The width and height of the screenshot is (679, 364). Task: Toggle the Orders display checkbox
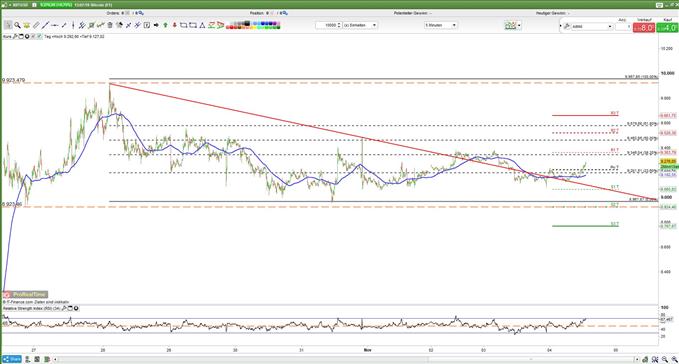(128, 13)
